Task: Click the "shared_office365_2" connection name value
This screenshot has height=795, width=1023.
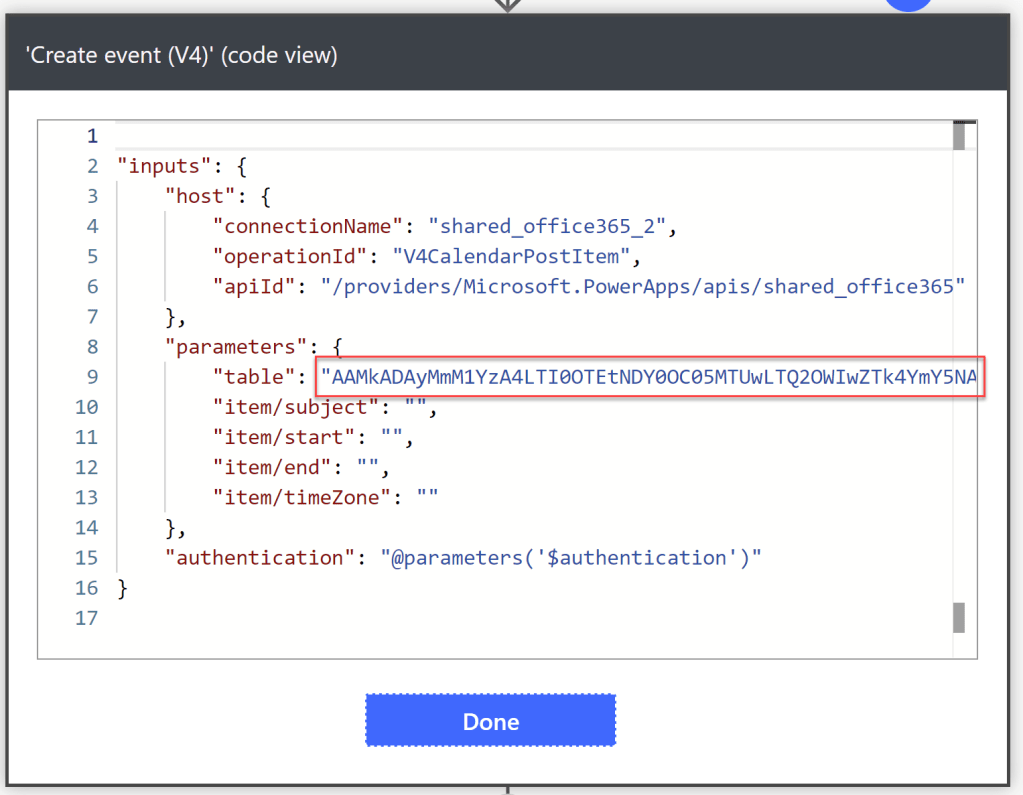Action: [548, 226]
